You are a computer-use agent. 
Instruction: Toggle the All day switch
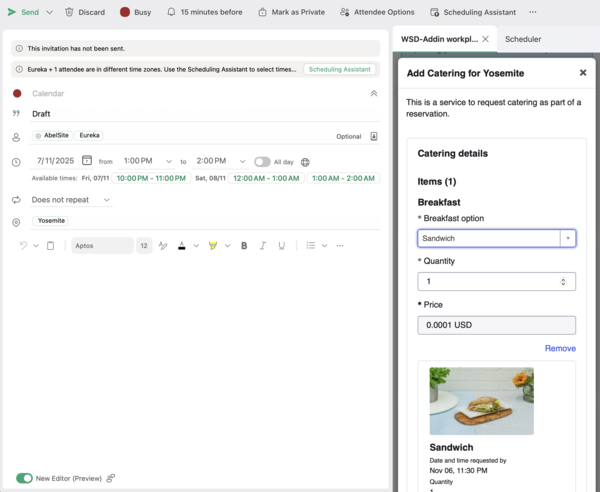click(262, 162)
